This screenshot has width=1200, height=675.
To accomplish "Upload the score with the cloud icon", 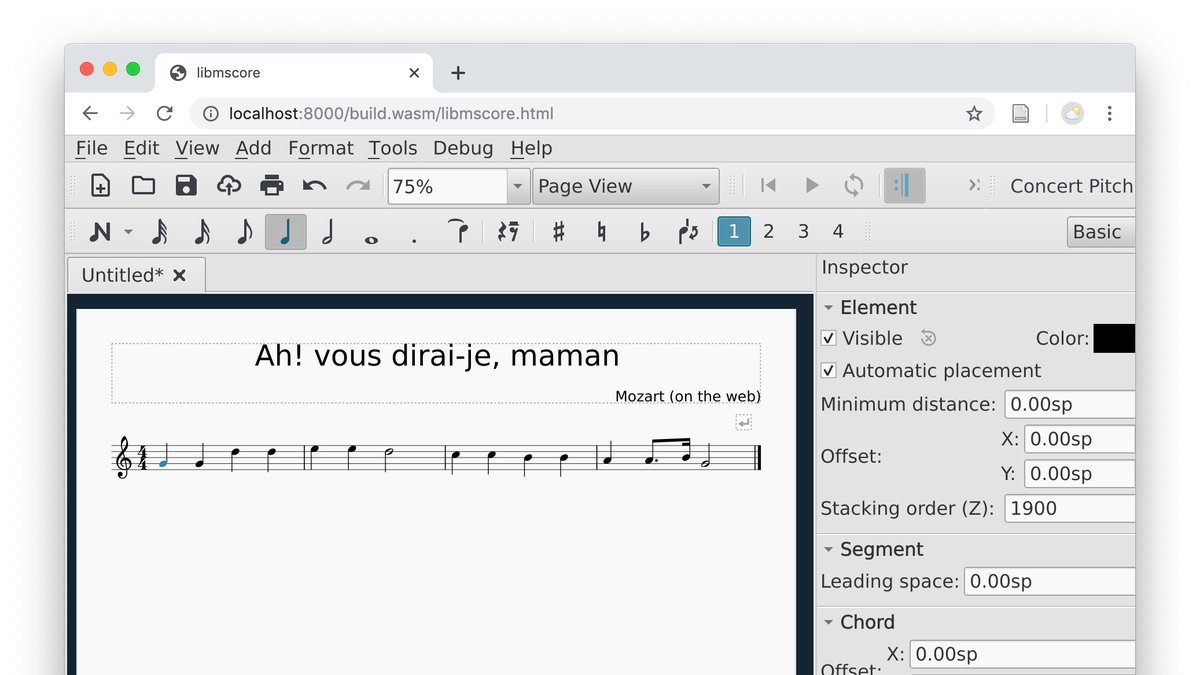I will click(229, 186).
